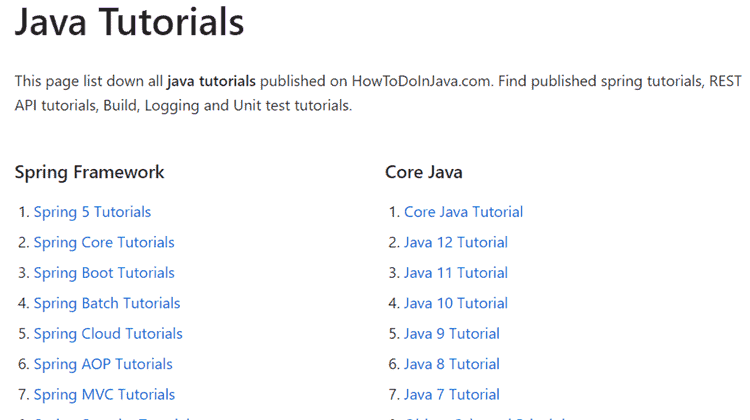Open the Spring Core Tutorials link

click(104, 243)
